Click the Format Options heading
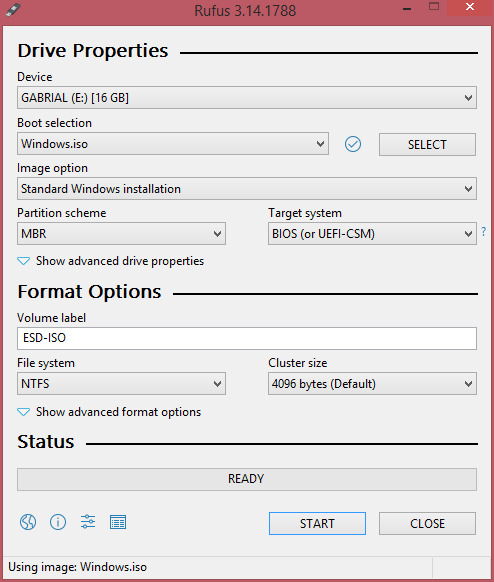 click(89, 292)
